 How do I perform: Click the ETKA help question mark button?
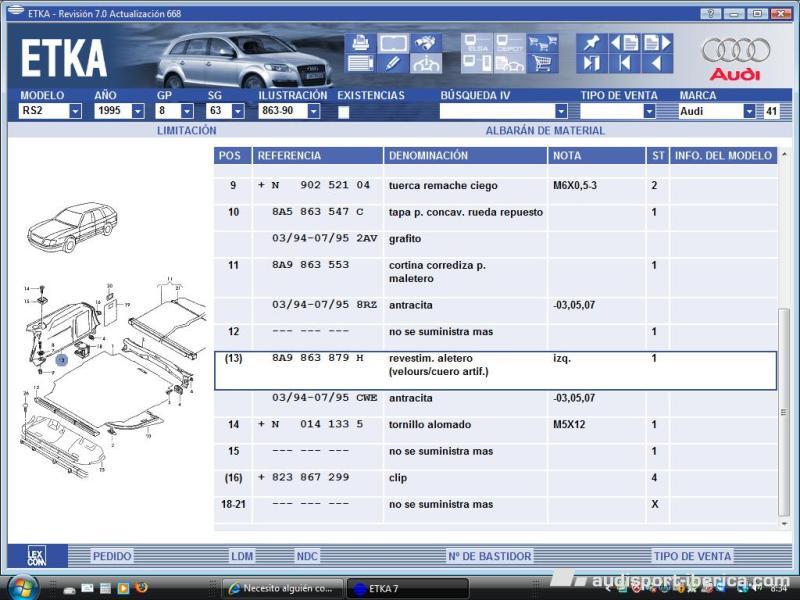tap(711, 14)
